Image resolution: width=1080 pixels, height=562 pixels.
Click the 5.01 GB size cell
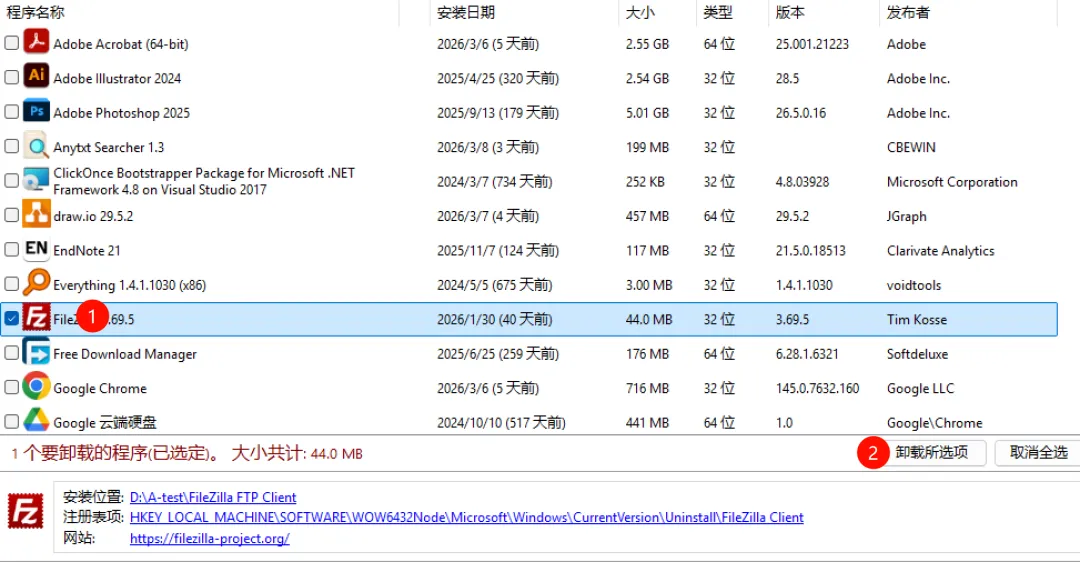pyautogui.click(x=647, y=113)
